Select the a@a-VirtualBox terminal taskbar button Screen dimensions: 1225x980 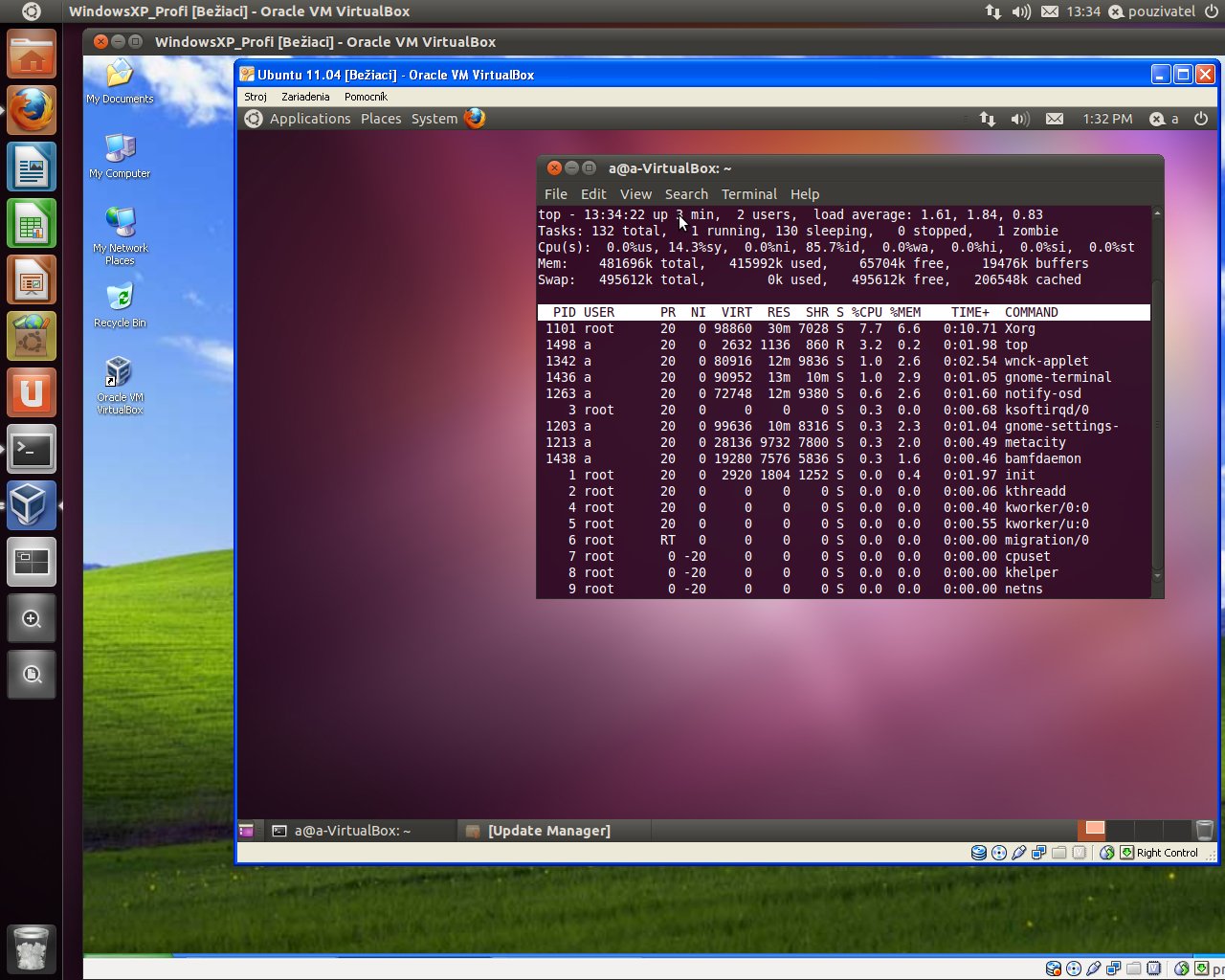(351, 831)
